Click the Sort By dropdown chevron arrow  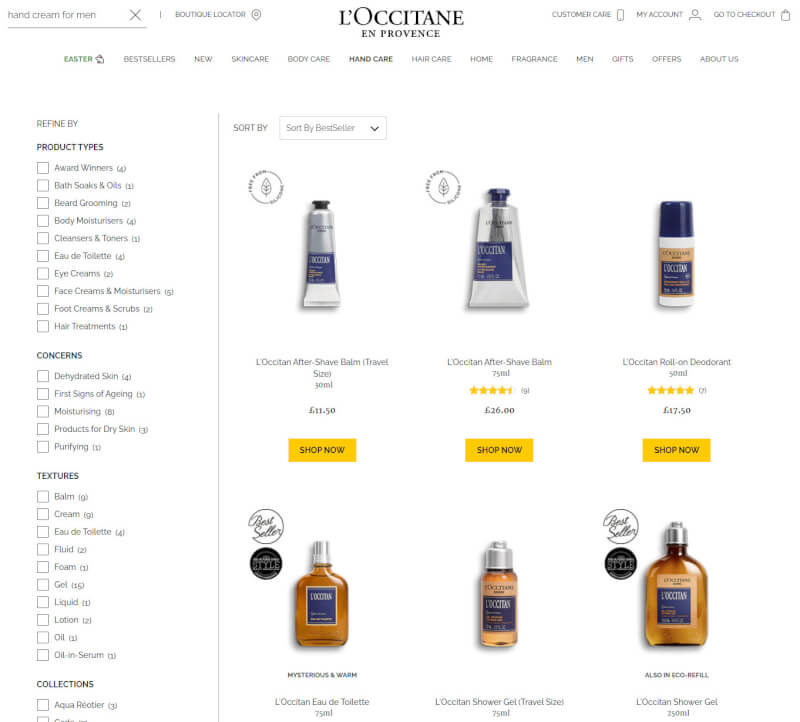(x=374, y=128)
